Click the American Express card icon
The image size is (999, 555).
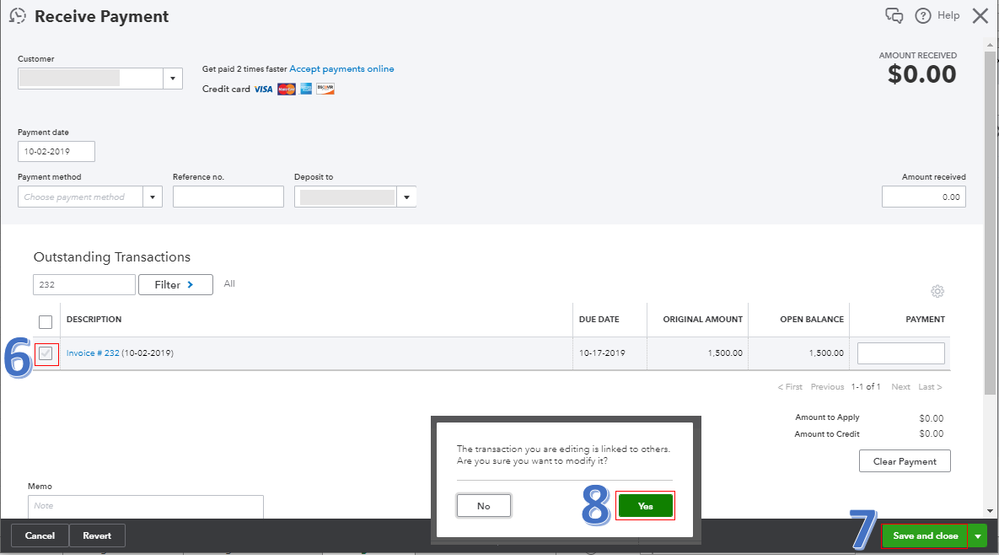[x=306, y=89]
